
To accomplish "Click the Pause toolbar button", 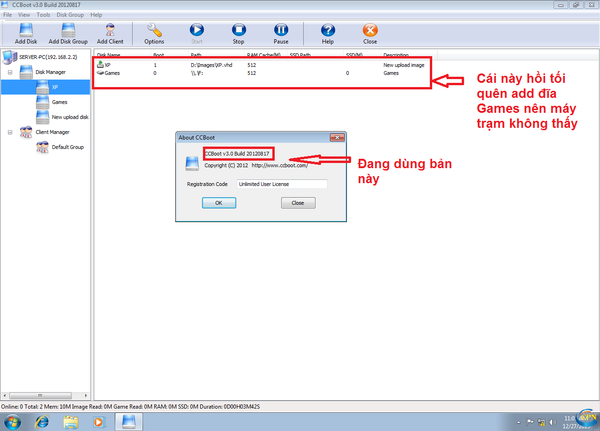I will pos(281,34).
